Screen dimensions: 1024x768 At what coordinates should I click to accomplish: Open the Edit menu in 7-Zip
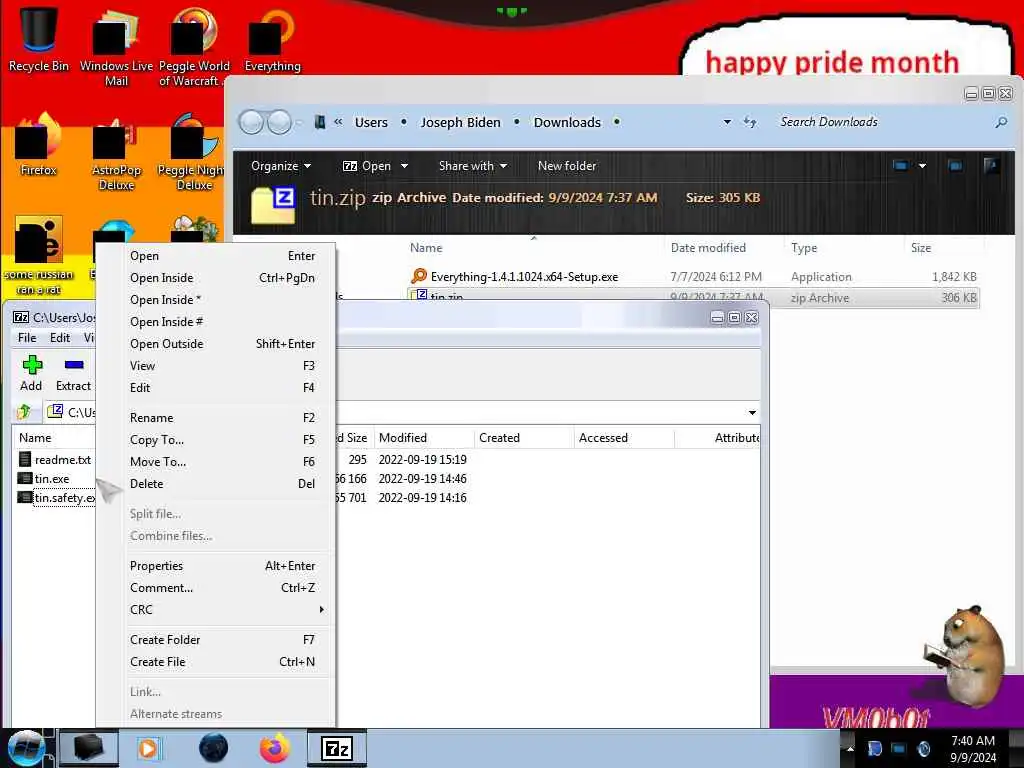click(x=60, y=338)
